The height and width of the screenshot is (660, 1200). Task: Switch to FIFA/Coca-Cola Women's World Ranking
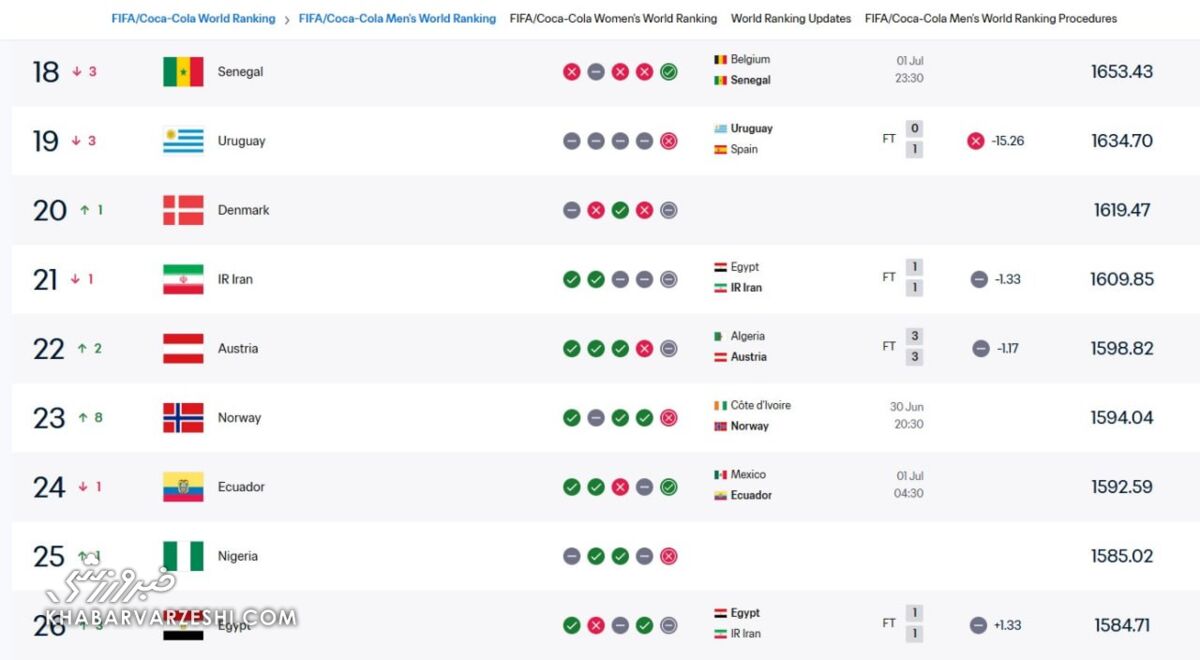point(613,18)
